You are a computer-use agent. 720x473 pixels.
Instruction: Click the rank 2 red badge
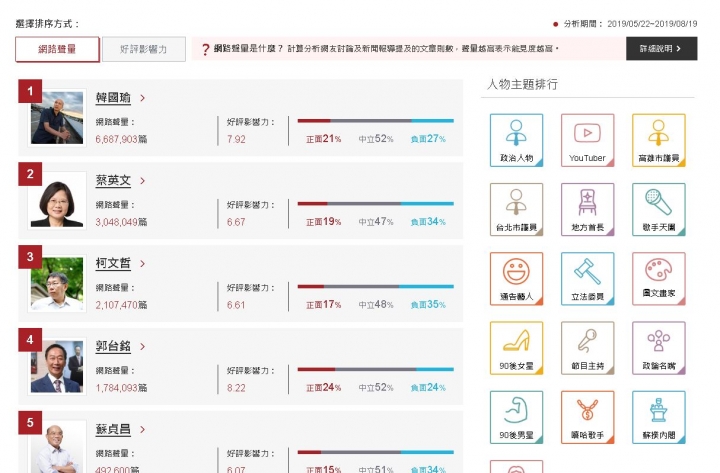[x=30, y=174]
